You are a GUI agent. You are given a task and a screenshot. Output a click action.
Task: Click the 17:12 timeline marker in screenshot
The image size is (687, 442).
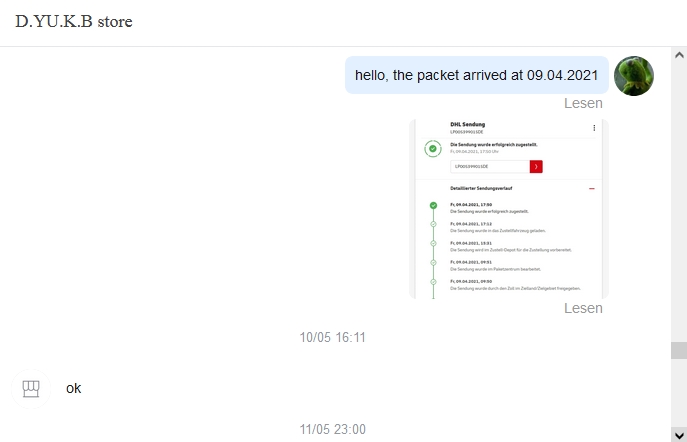[x=433, y=224]
